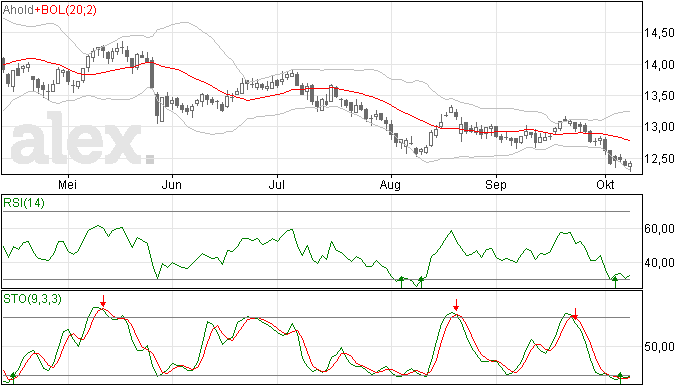Click the red stochastic sell arrow in August

[456, 305]
